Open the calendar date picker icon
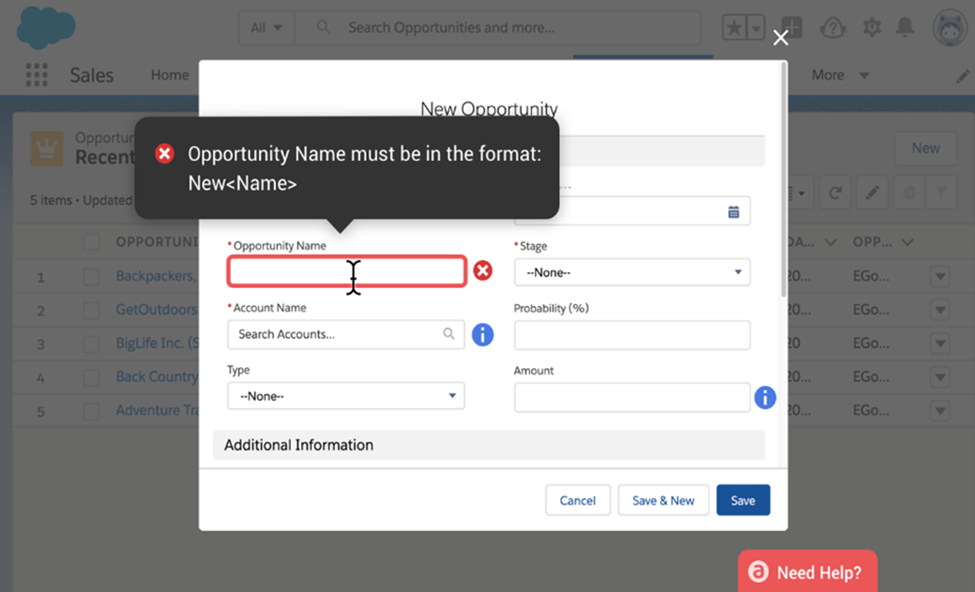The image size is (975, 592). point(734,211)
